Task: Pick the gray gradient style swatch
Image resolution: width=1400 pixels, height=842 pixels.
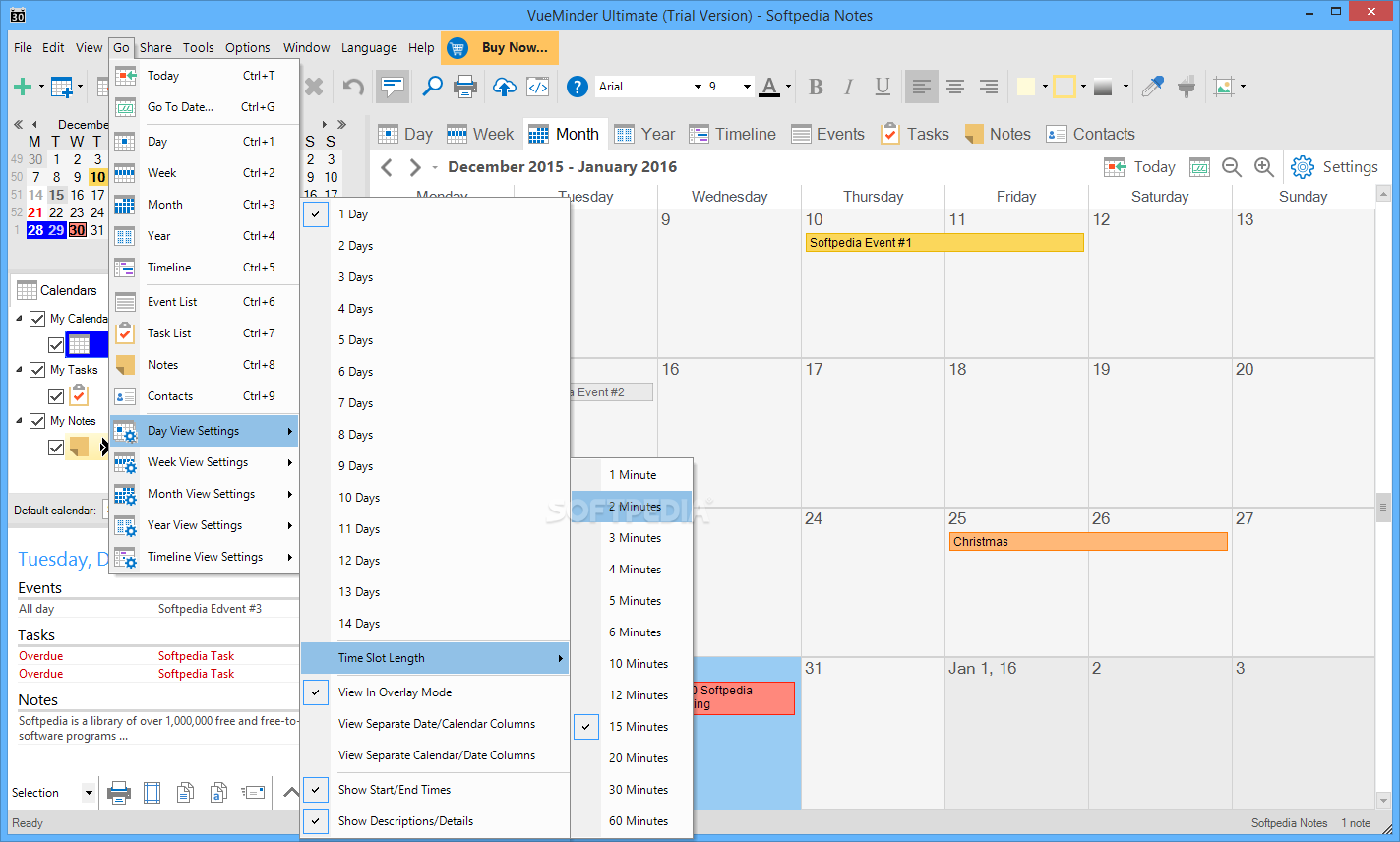Action: click(x=1103, y=87)
